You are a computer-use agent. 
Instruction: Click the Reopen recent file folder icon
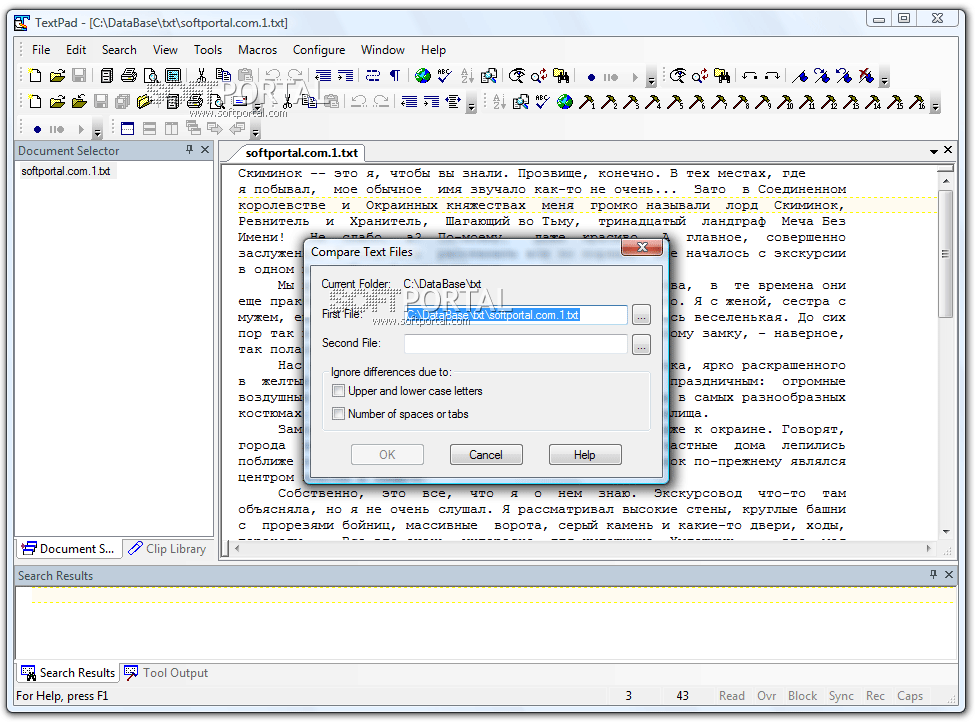click(79, 102)
